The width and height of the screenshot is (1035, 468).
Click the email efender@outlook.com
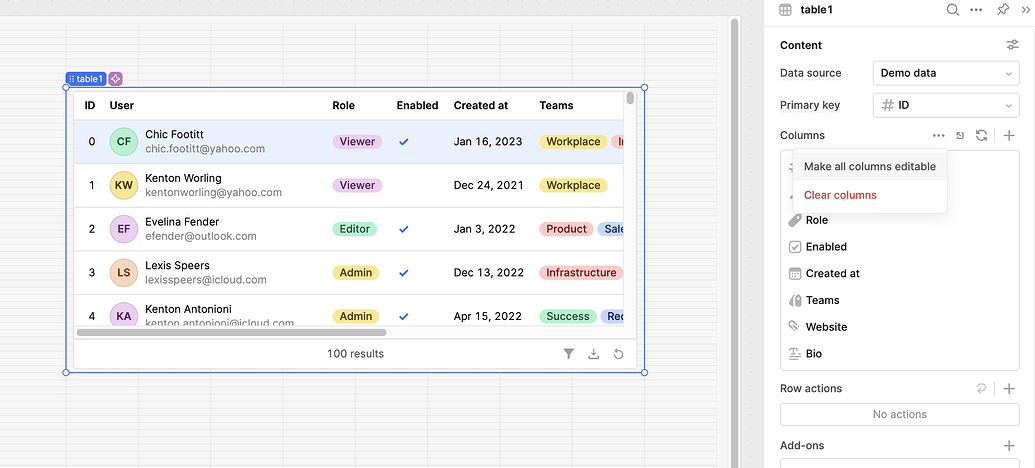201,236
